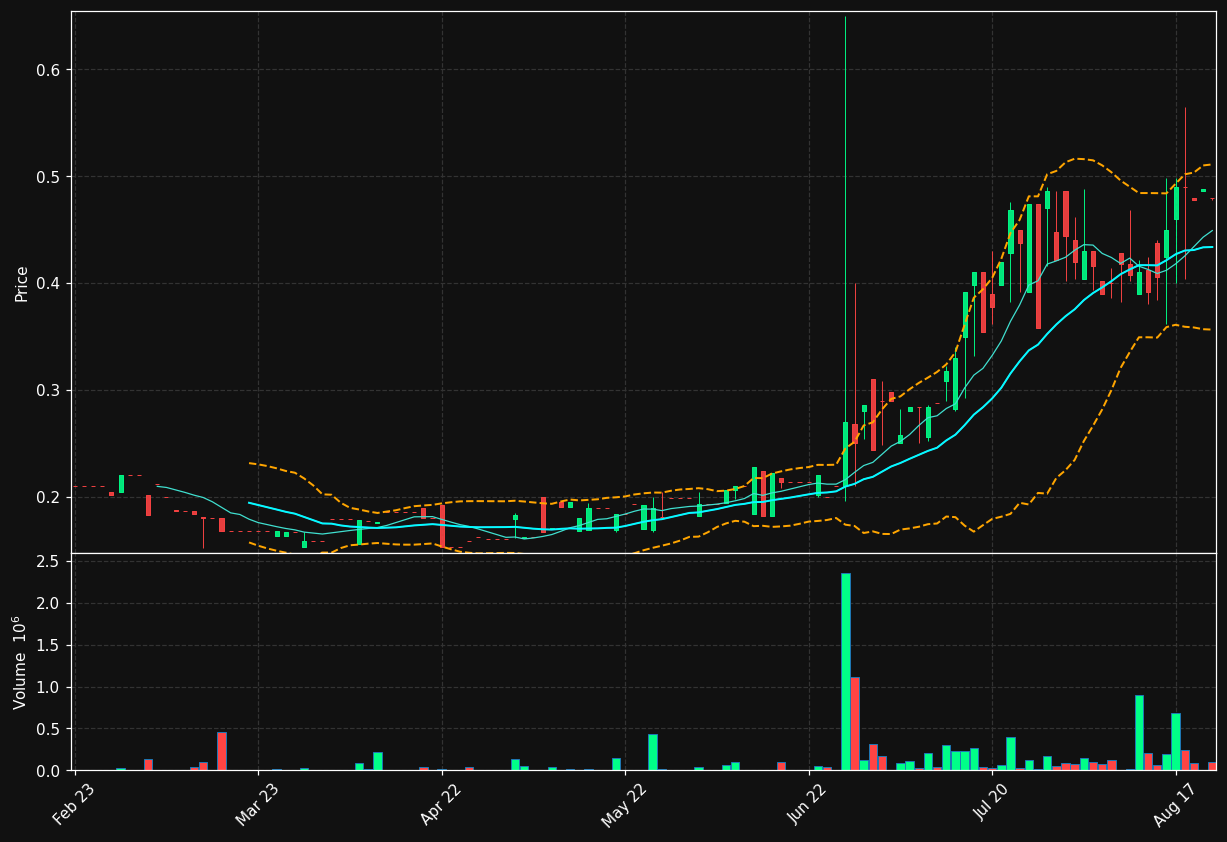The height and width of the screenshot is (842, 1227).
Task: Click the 1.5 volume axis value
Action: click(49, 646)
